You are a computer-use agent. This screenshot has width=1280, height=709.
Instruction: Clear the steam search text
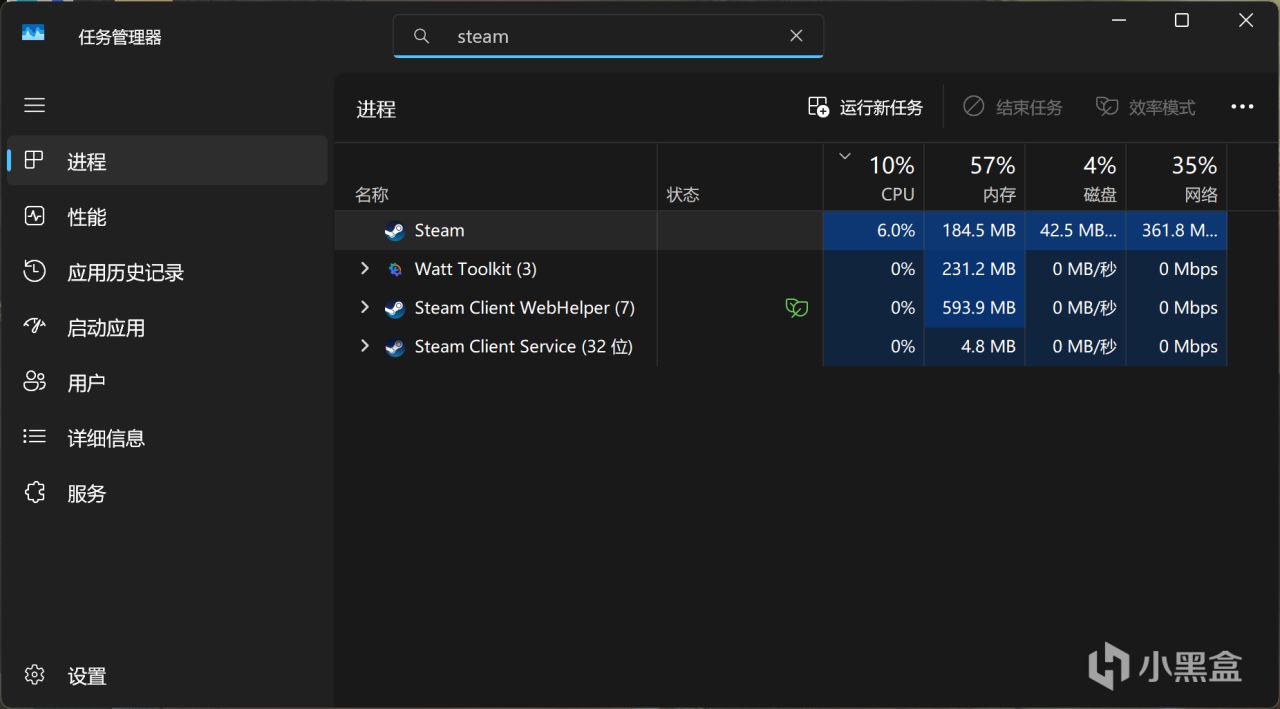tap(796, 36)
